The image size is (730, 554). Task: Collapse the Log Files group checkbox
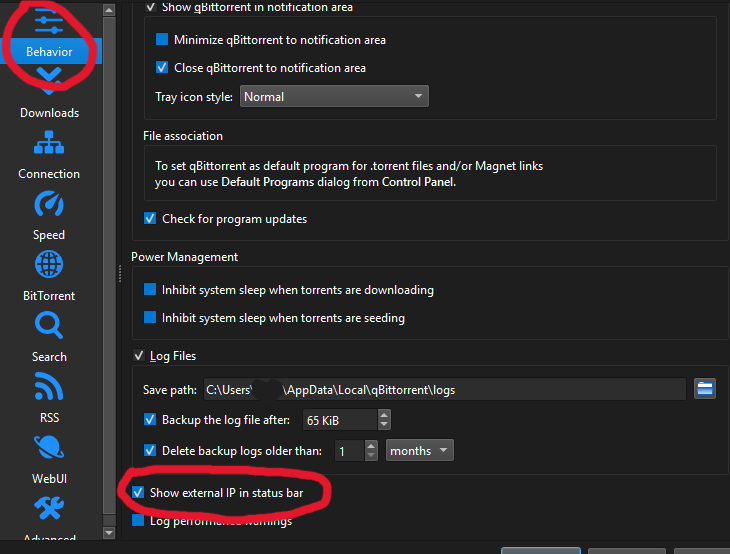(139, 356)
